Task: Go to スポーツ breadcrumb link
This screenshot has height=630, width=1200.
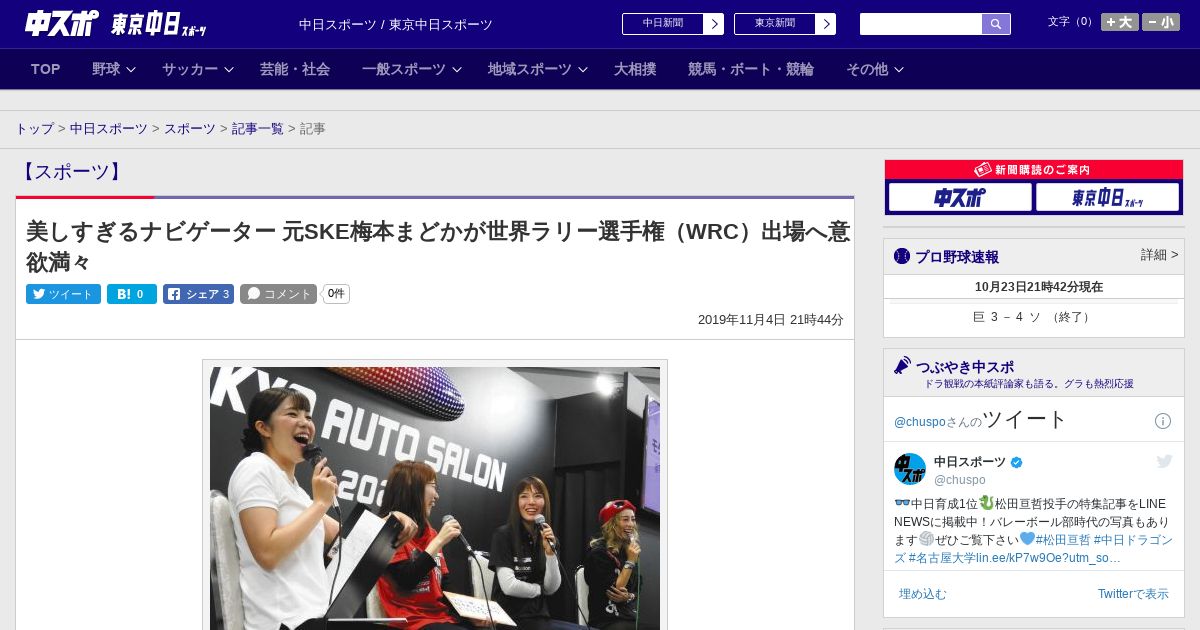Action: pos(190,129)
